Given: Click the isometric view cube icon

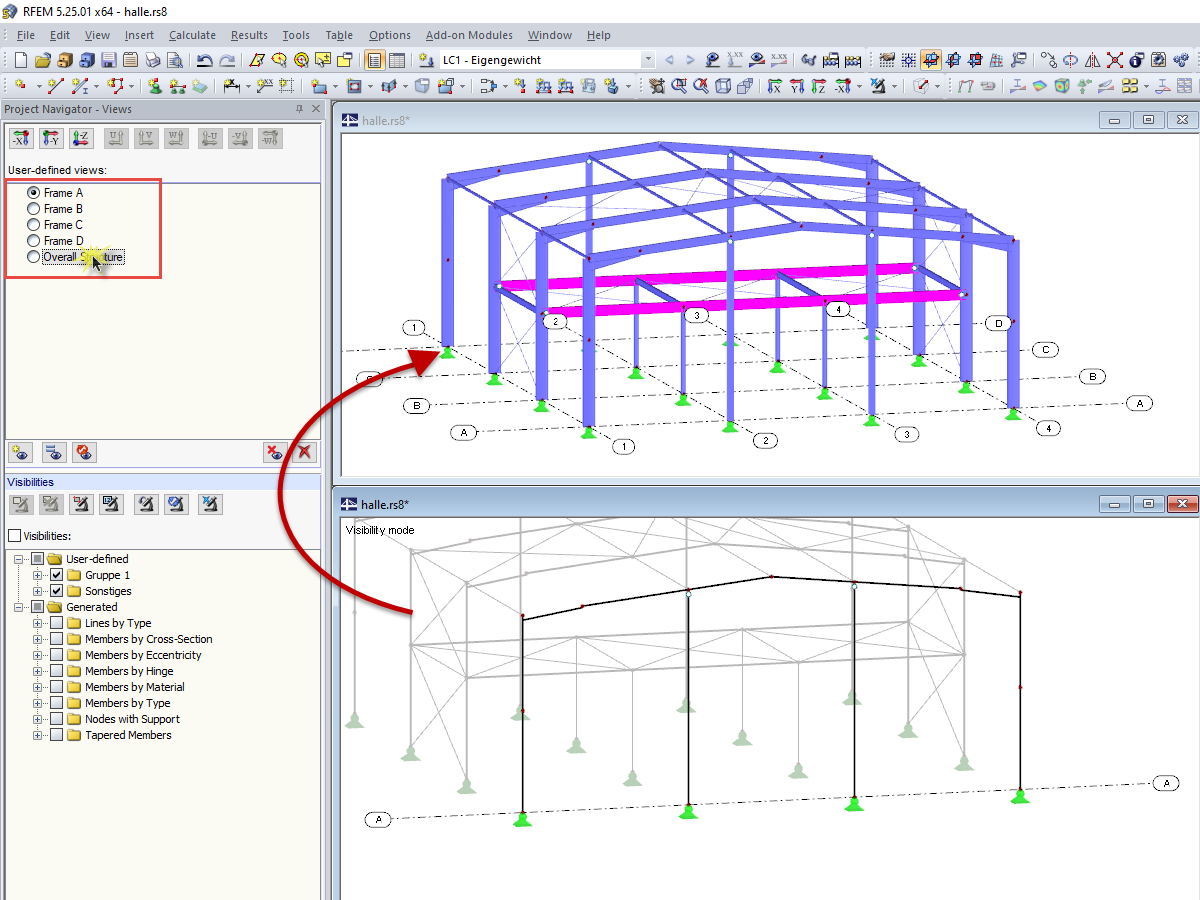Looking at the screenshot, I should (x=723, y=86).
